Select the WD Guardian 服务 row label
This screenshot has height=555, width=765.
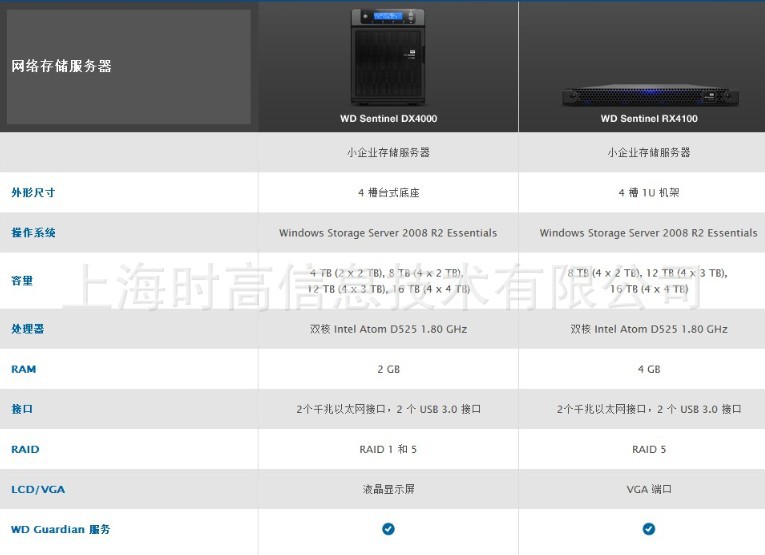pos(60,529)
